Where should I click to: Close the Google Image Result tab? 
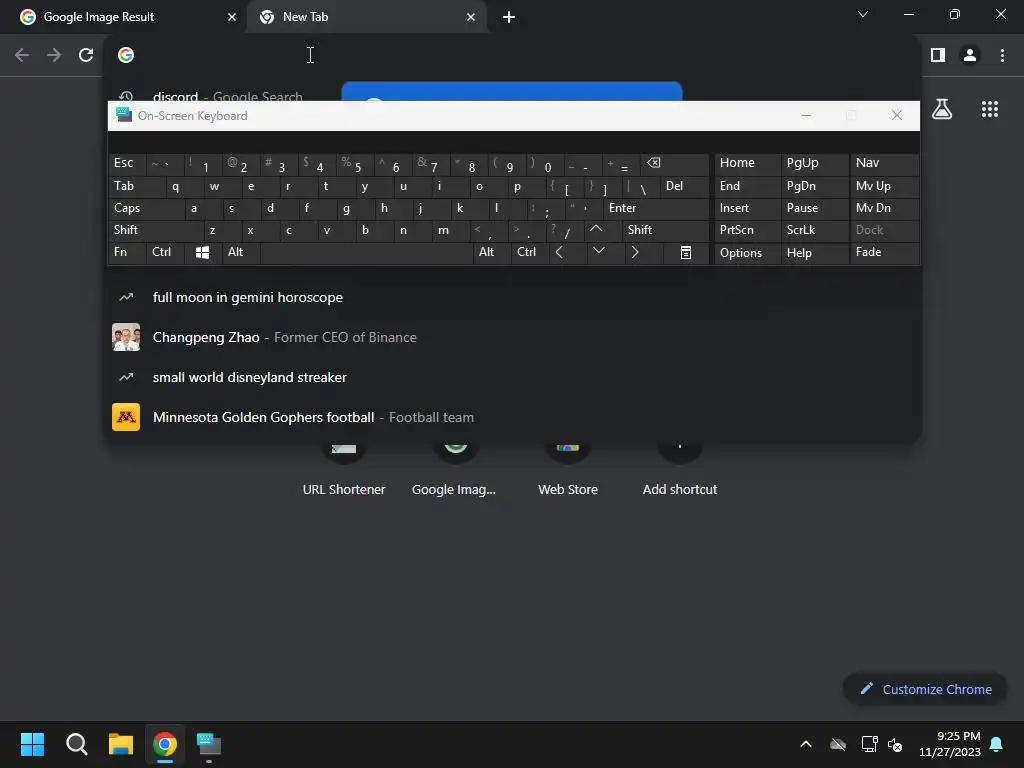tap(231, 17)
